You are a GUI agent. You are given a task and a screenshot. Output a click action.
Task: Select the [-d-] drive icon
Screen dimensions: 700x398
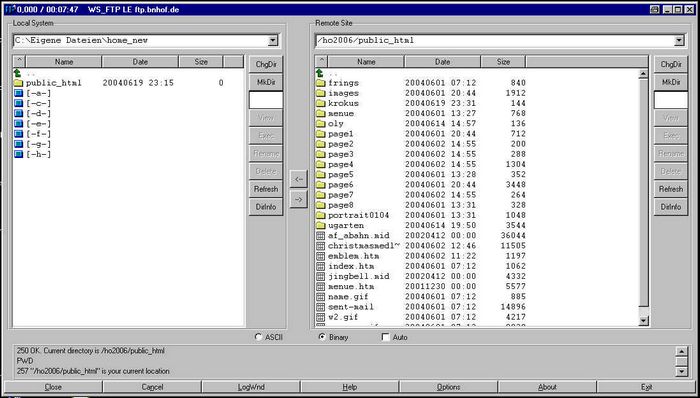tap(18, 114)
